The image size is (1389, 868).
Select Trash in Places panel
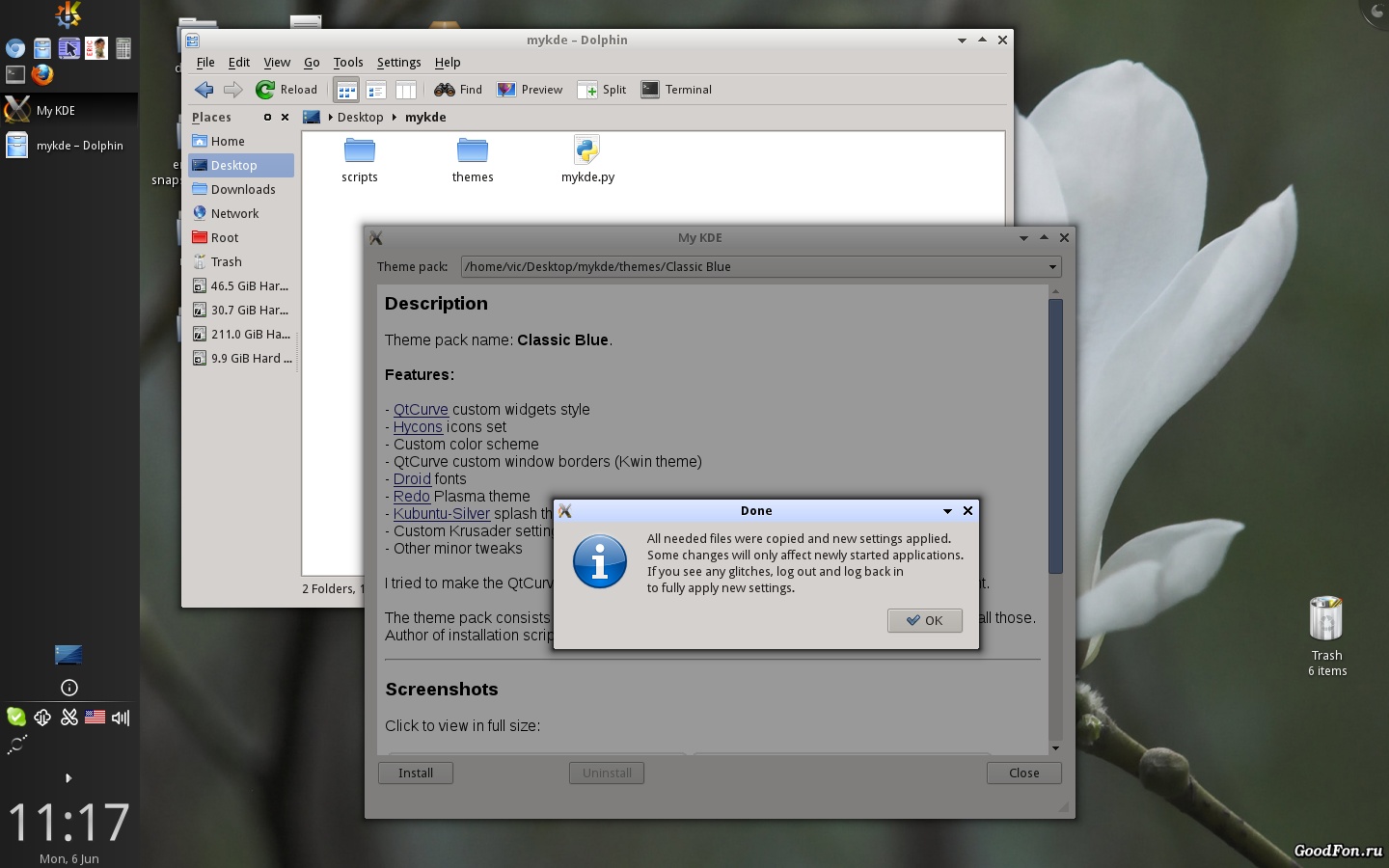point(241,261)
